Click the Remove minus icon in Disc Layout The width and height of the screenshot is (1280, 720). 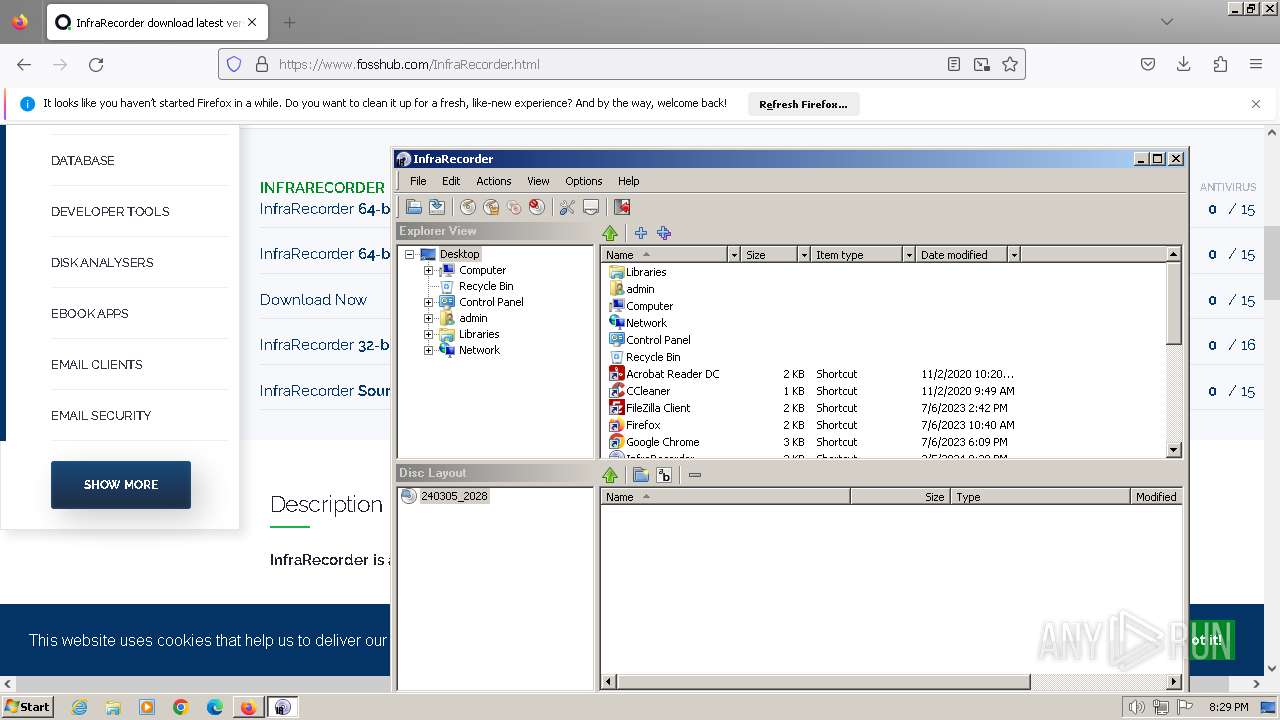coord(695,475)
